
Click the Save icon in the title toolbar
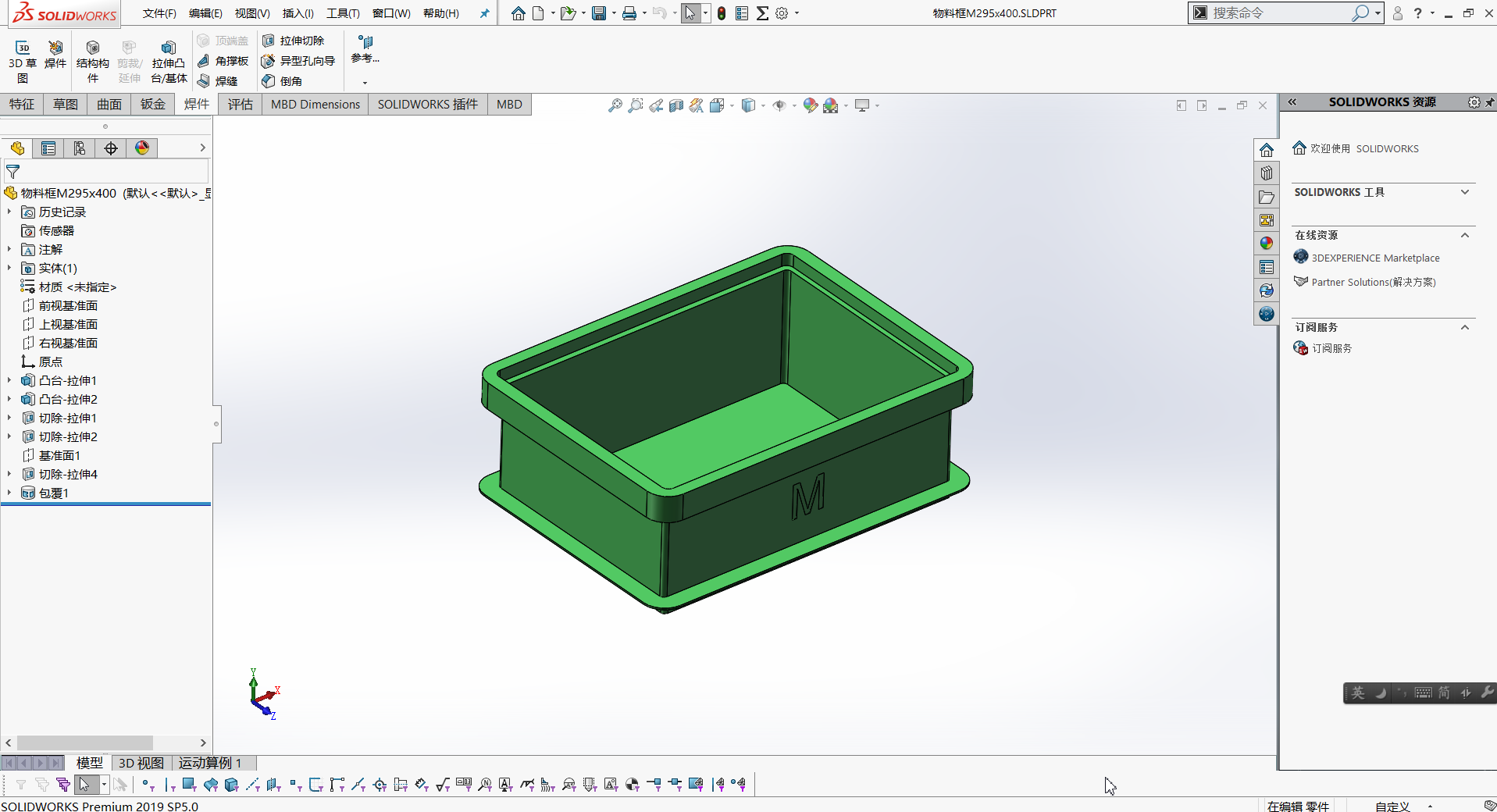(x=599, y=13)
